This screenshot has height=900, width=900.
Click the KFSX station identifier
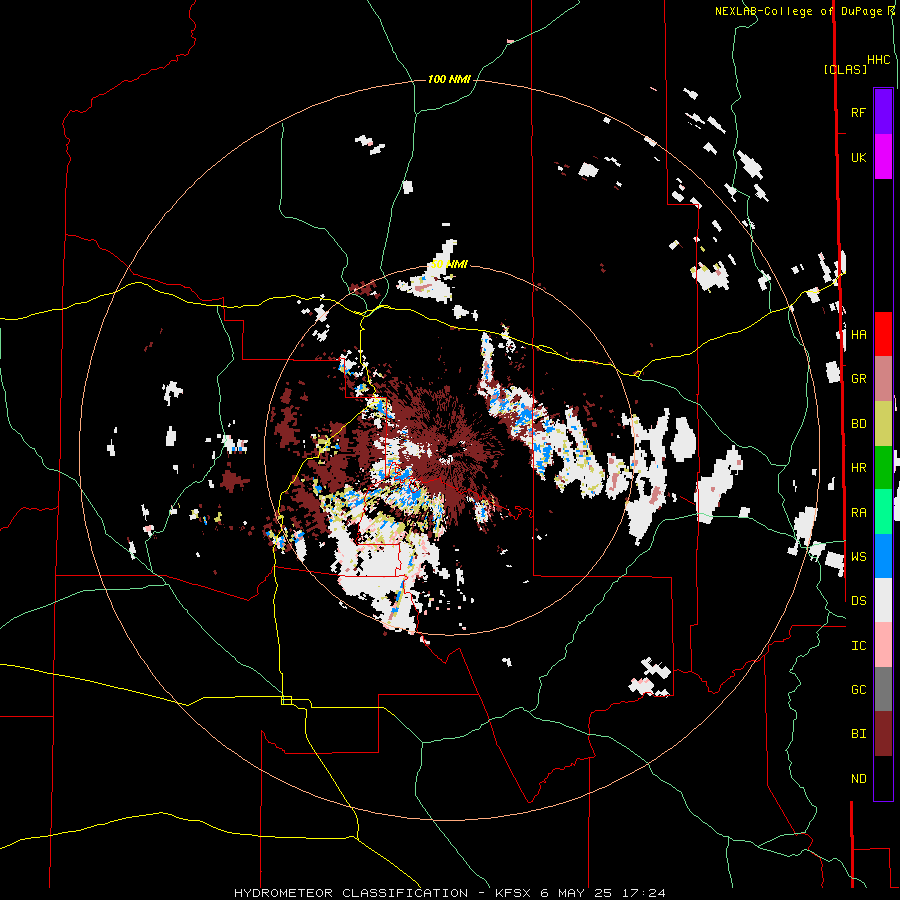coord(513,893)
